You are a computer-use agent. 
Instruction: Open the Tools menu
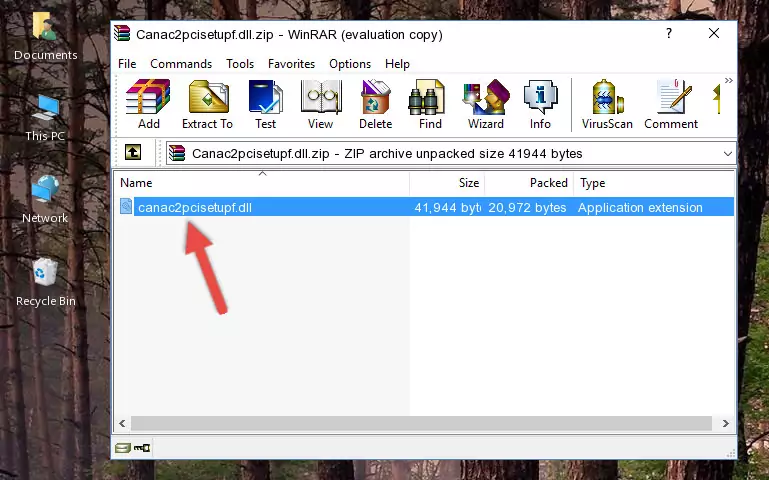(x=240, y=64)
